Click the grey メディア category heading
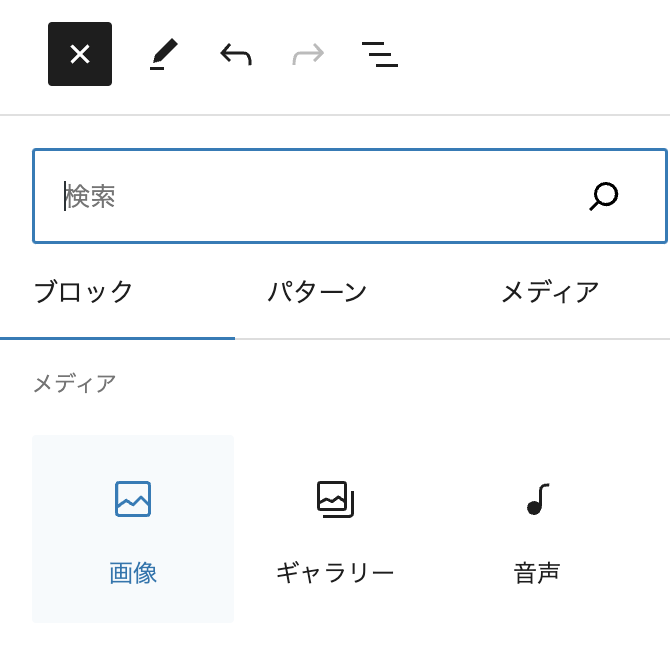 pos(75,383)
